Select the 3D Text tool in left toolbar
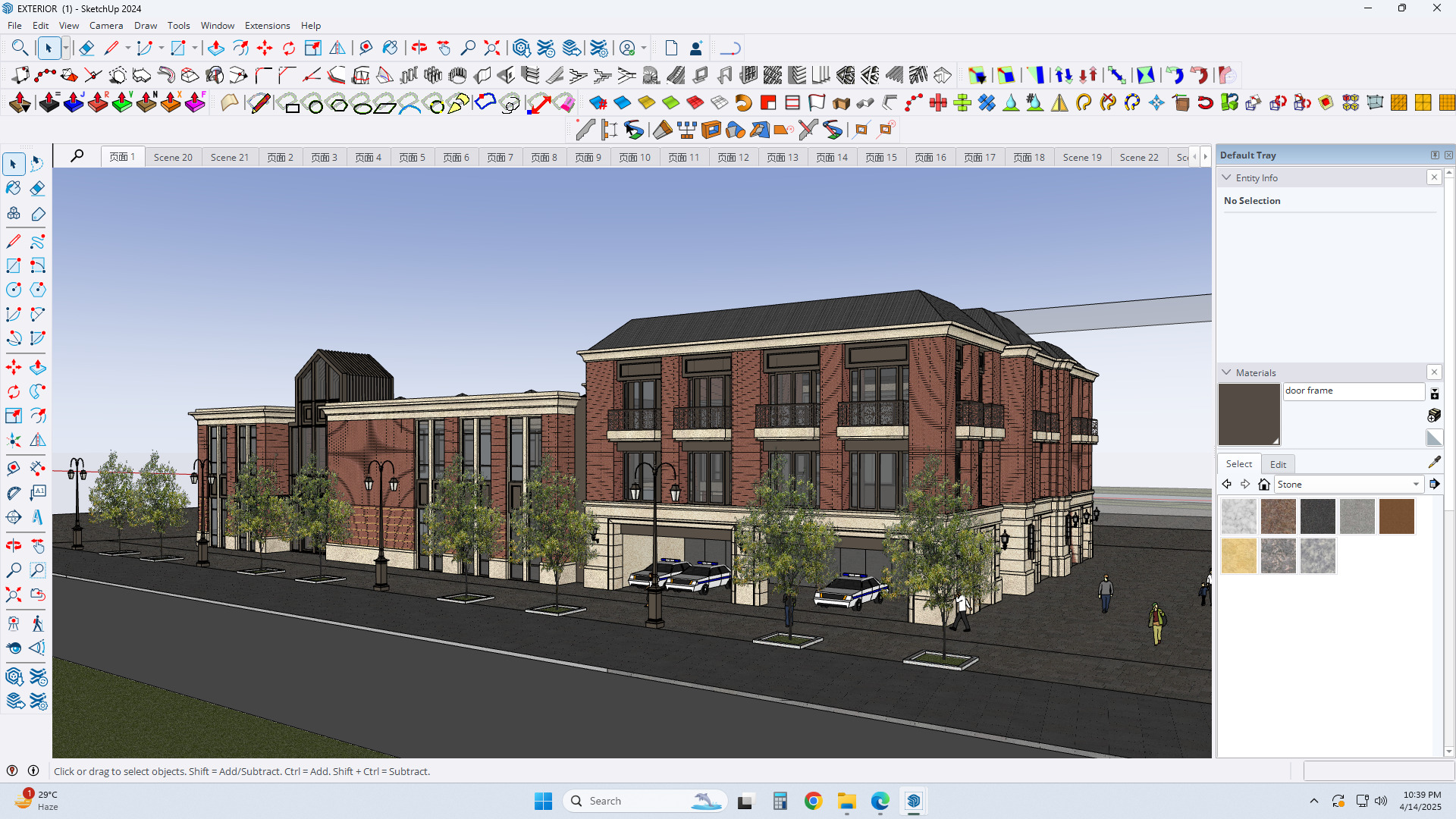Screen dimensions: 1456x819 37,517
